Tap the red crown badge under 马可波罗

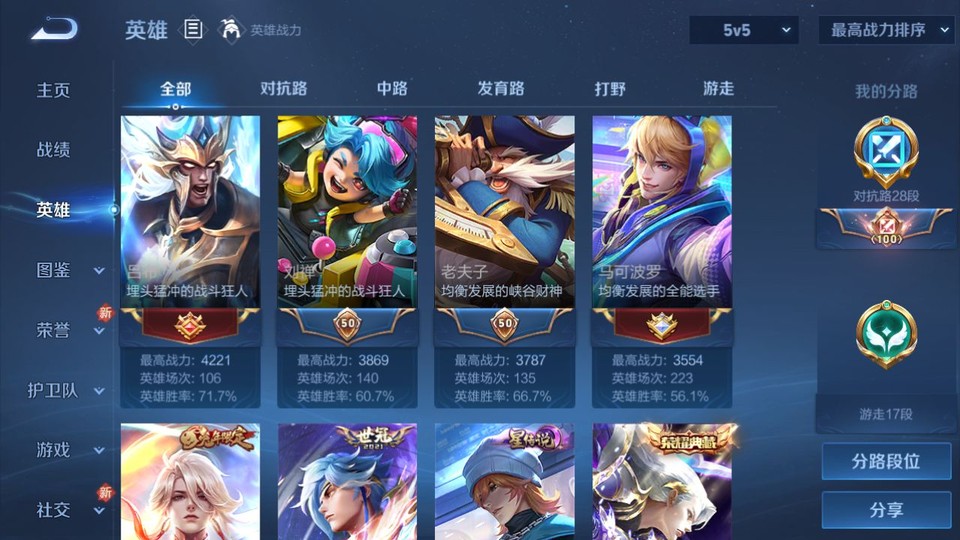click(x=662, y=324)
